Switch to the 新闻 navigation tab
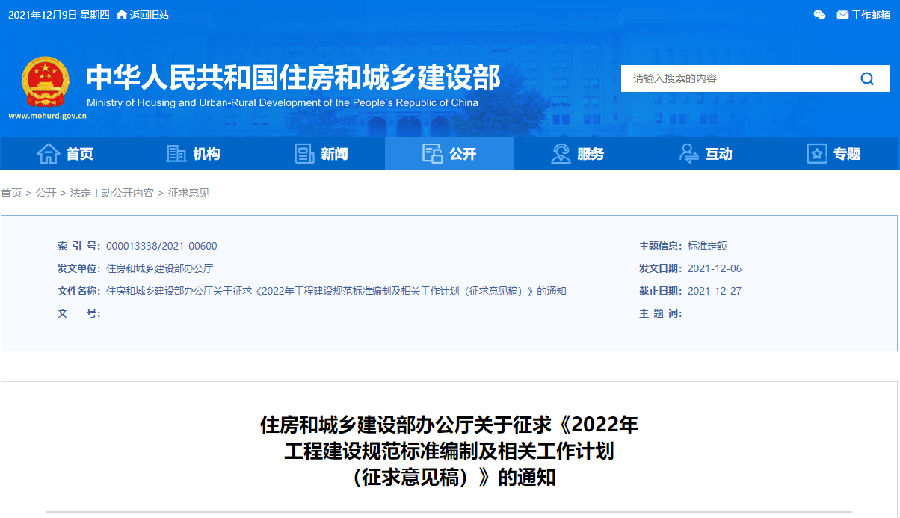This screenshot has width=900, height=518. tap(334, 154)
